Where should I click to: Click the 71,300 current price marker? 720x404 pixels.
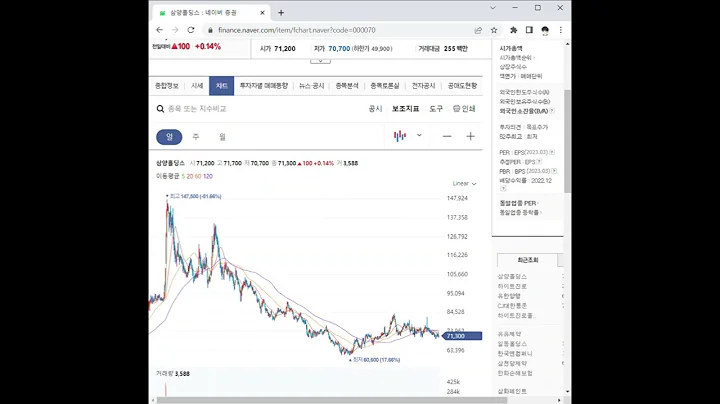pos(462,336)
